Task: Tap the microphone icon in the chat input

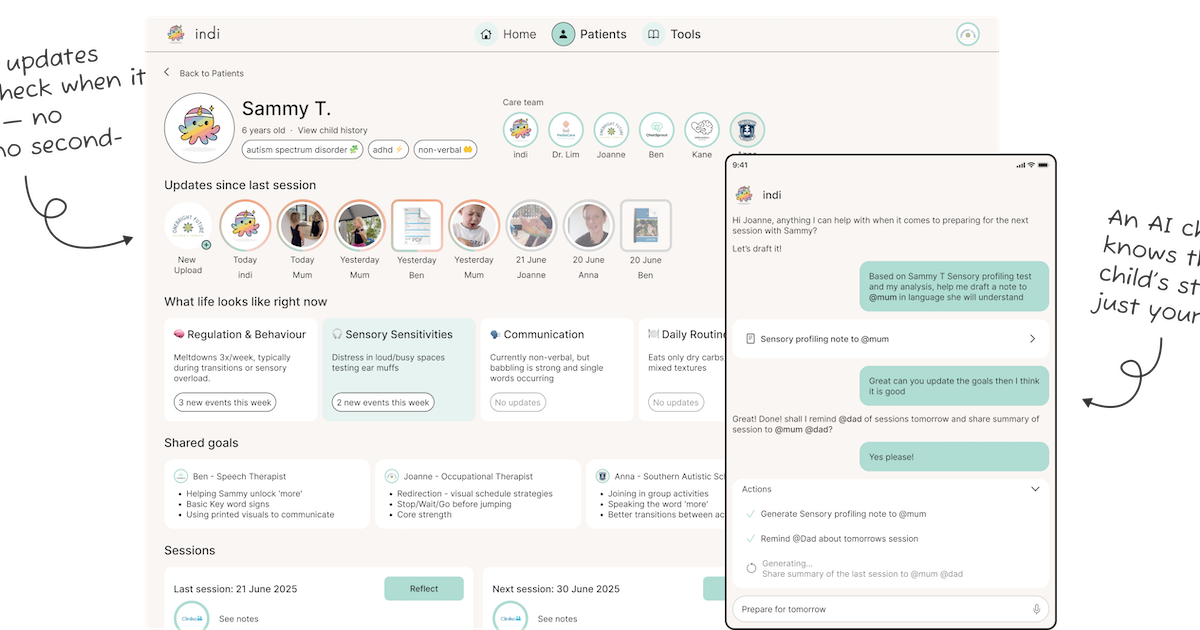Action: (x=1037, y=608)
